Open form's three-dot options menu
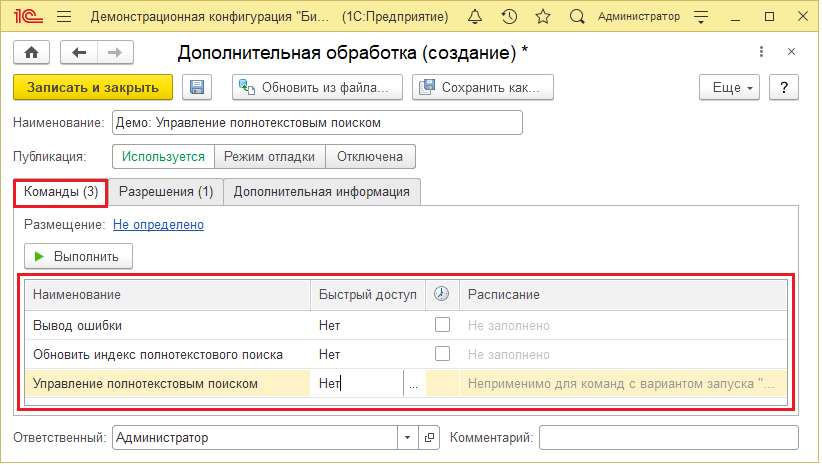This screenshot has height=465, width=822. pos(761,52)
